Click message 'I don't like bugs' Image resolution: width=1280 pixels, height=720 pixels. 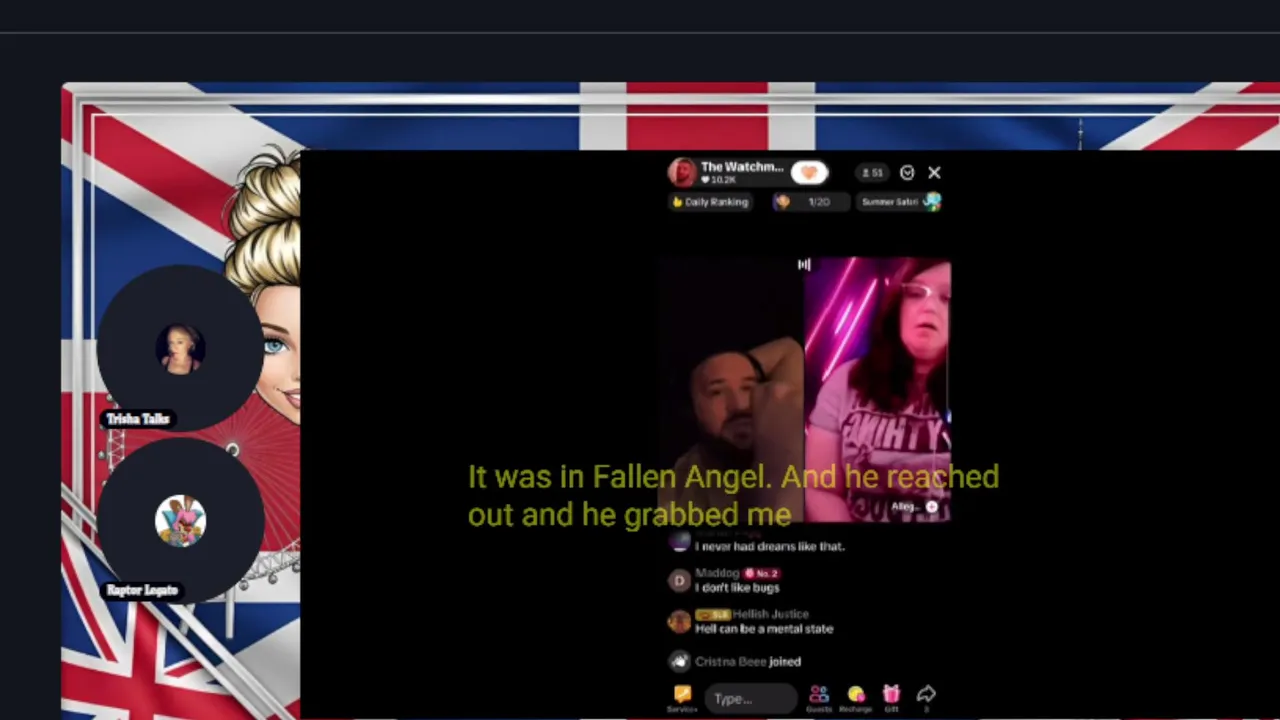pyautogui.click(x=737, y=588)
